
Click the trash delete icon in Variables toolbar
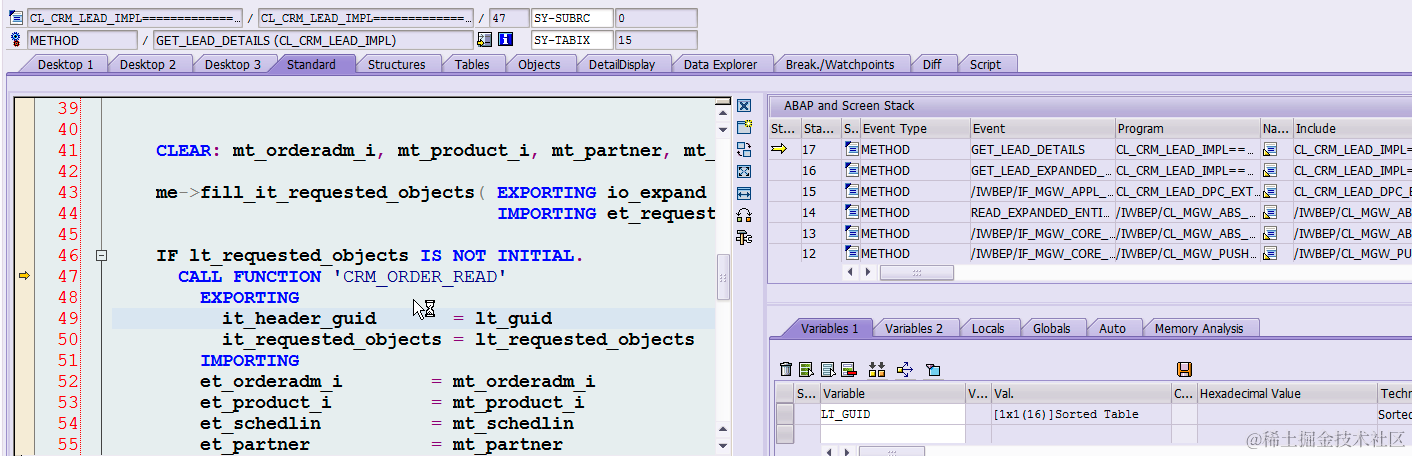pos(786,370)
